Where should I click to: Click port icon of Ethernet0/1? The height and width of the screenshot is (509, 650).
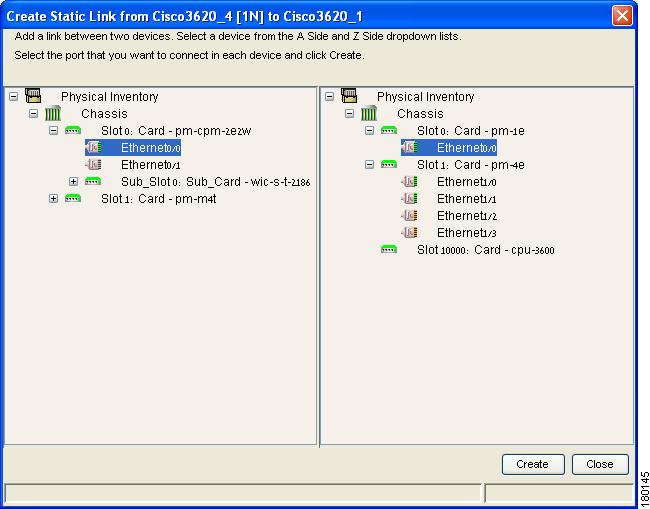[x=94, y=165]
